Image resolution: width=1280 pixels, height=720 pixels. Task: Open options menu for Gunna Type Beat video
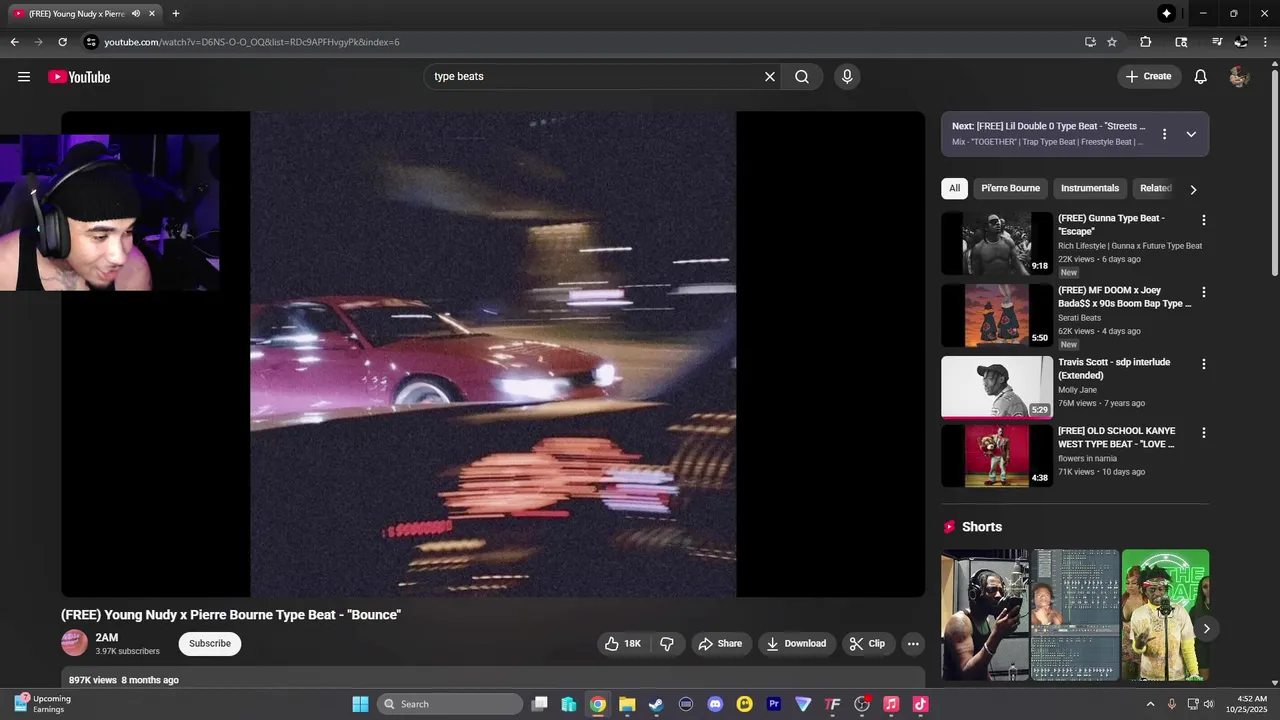click(1204, 220)
